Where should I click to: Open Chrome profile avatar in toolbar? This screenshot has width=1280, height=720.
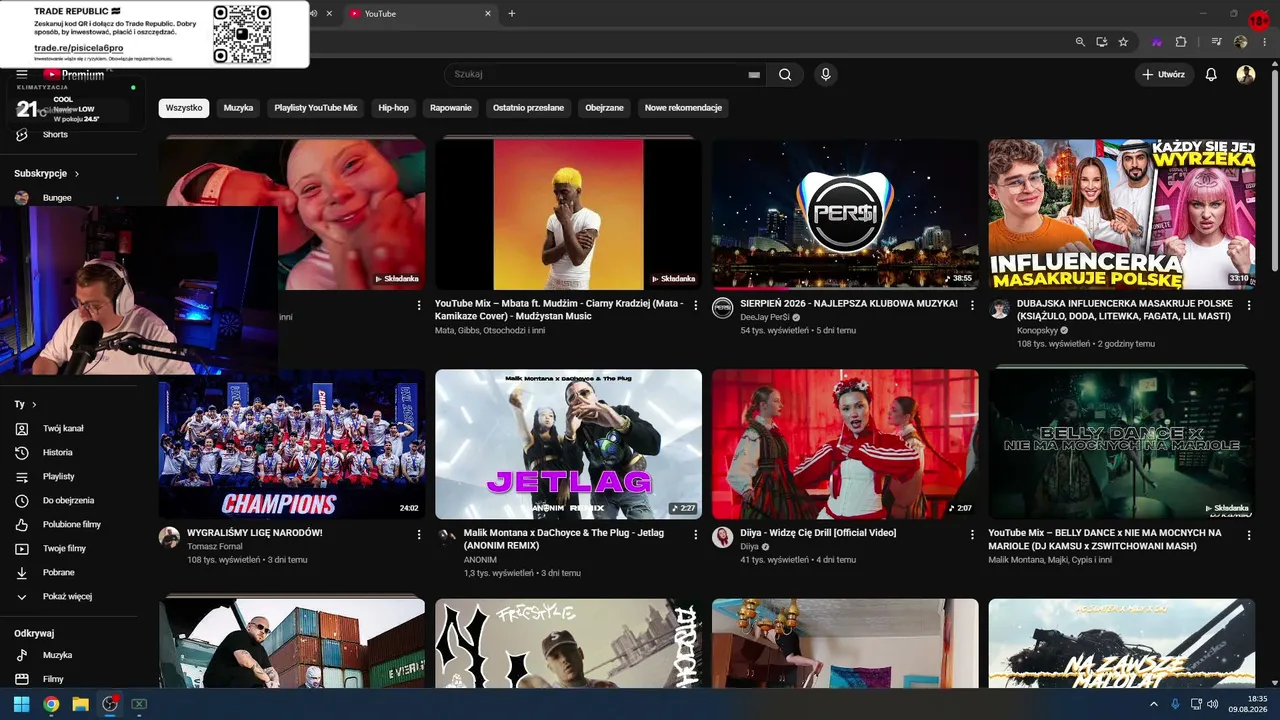point(1241,42)
